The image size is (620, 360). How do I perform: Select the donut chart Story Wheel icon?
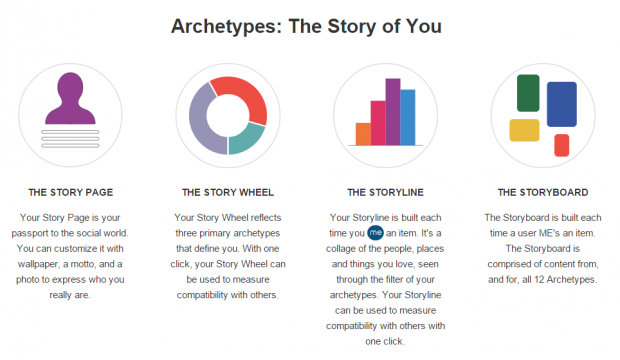click(x=228, y=115)
